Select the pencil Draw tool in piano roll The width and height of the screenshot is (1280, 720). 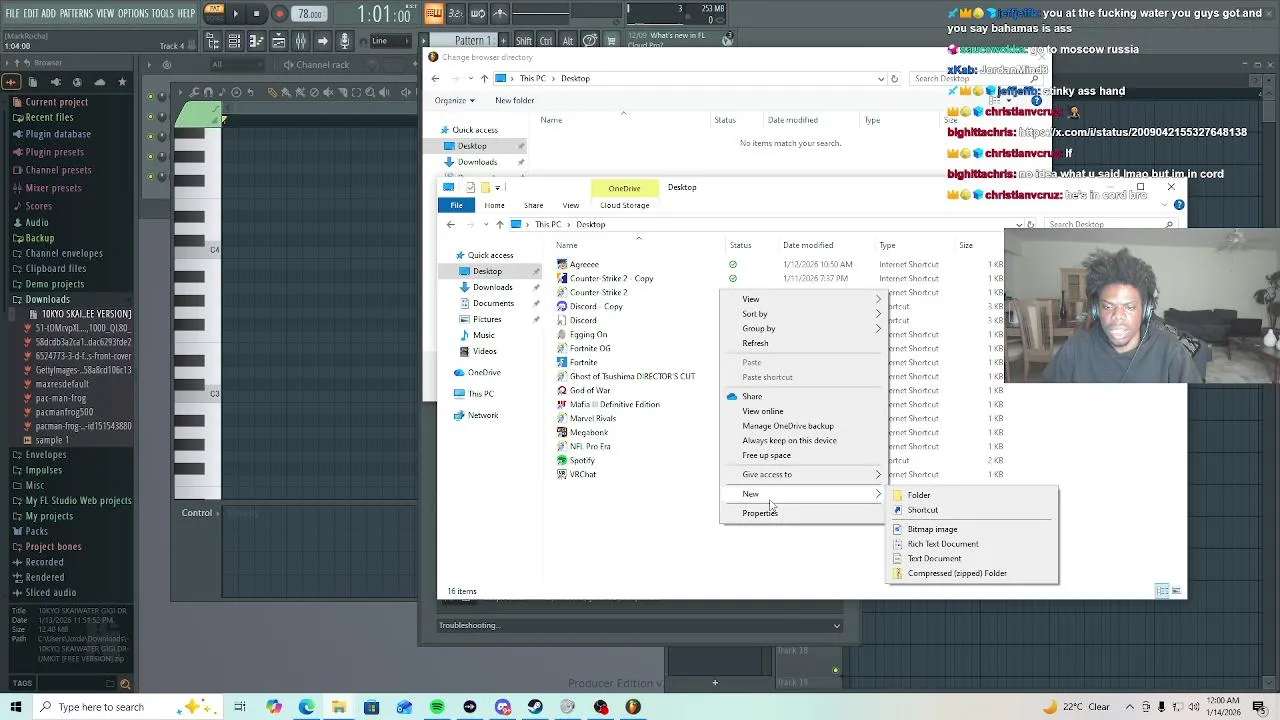(x=272, y=92)
